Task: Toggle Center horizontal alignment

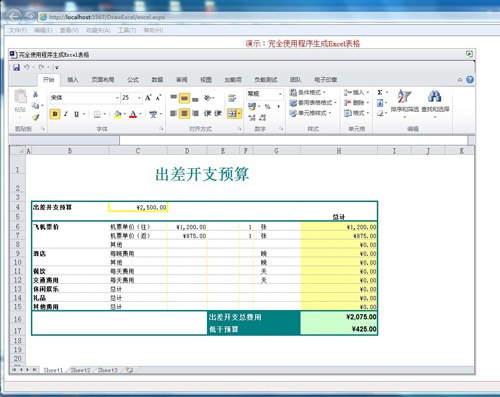Action: pyautogui.click(x=184, y=114)
